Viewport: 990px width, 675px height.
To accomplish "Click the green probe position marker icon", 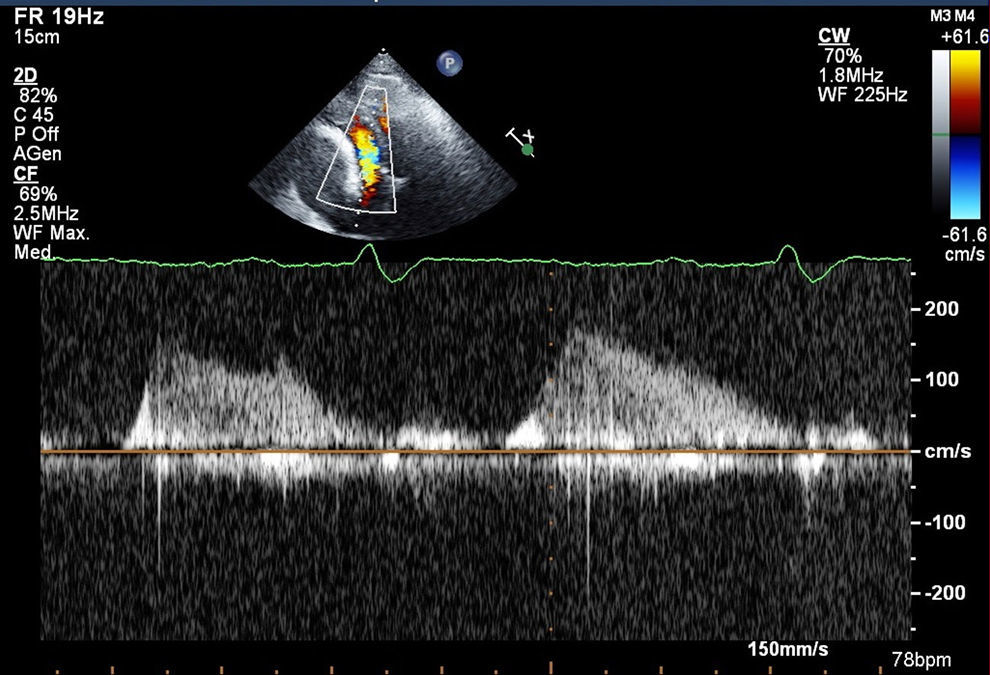I will pyautogui.click(x=527, y=150).
